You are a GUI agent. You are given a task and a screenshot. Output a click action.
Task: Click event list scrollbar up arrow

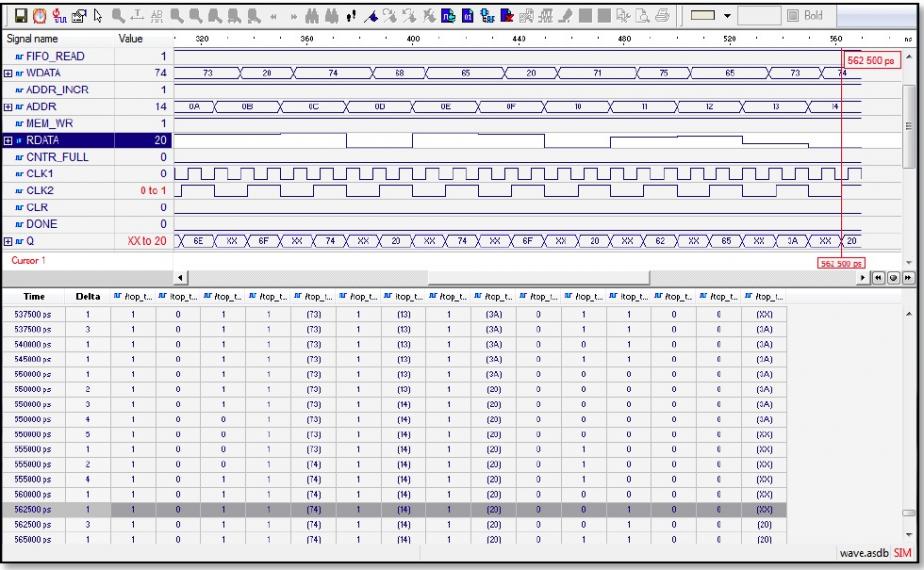pos(909,314)
